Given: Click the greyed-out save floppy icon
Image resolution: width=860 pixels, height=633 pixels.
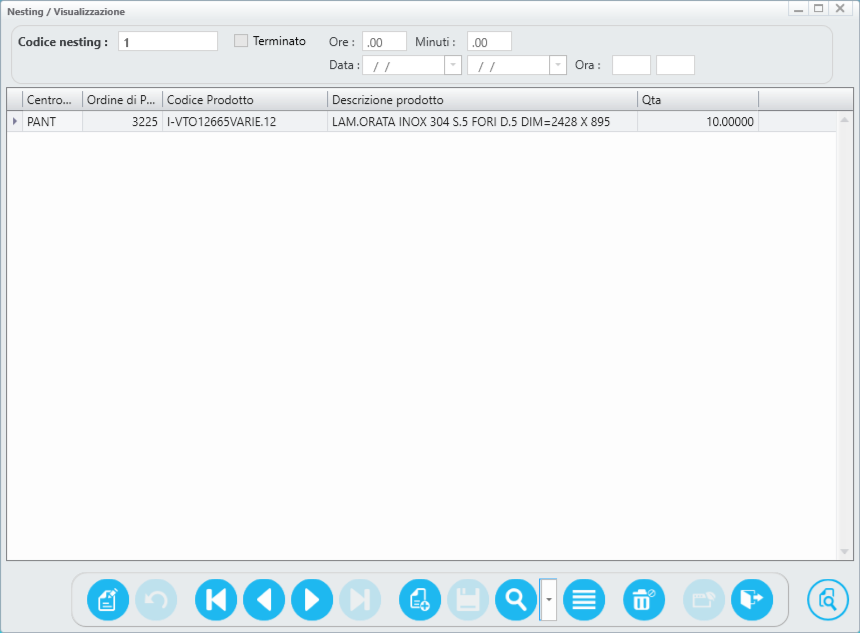Looking at the screenshot, I should tap(468, 600).
